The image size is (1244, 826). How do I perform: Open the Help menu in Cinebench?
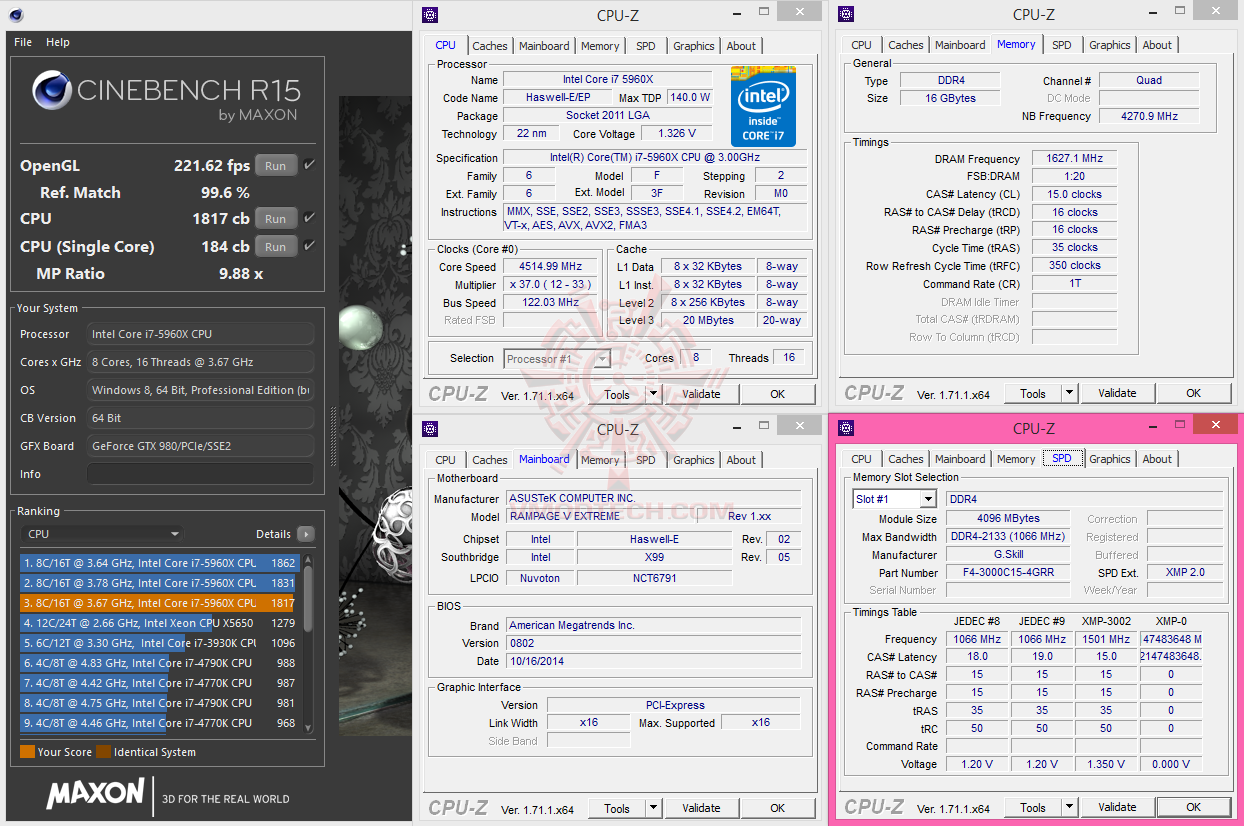58,42
